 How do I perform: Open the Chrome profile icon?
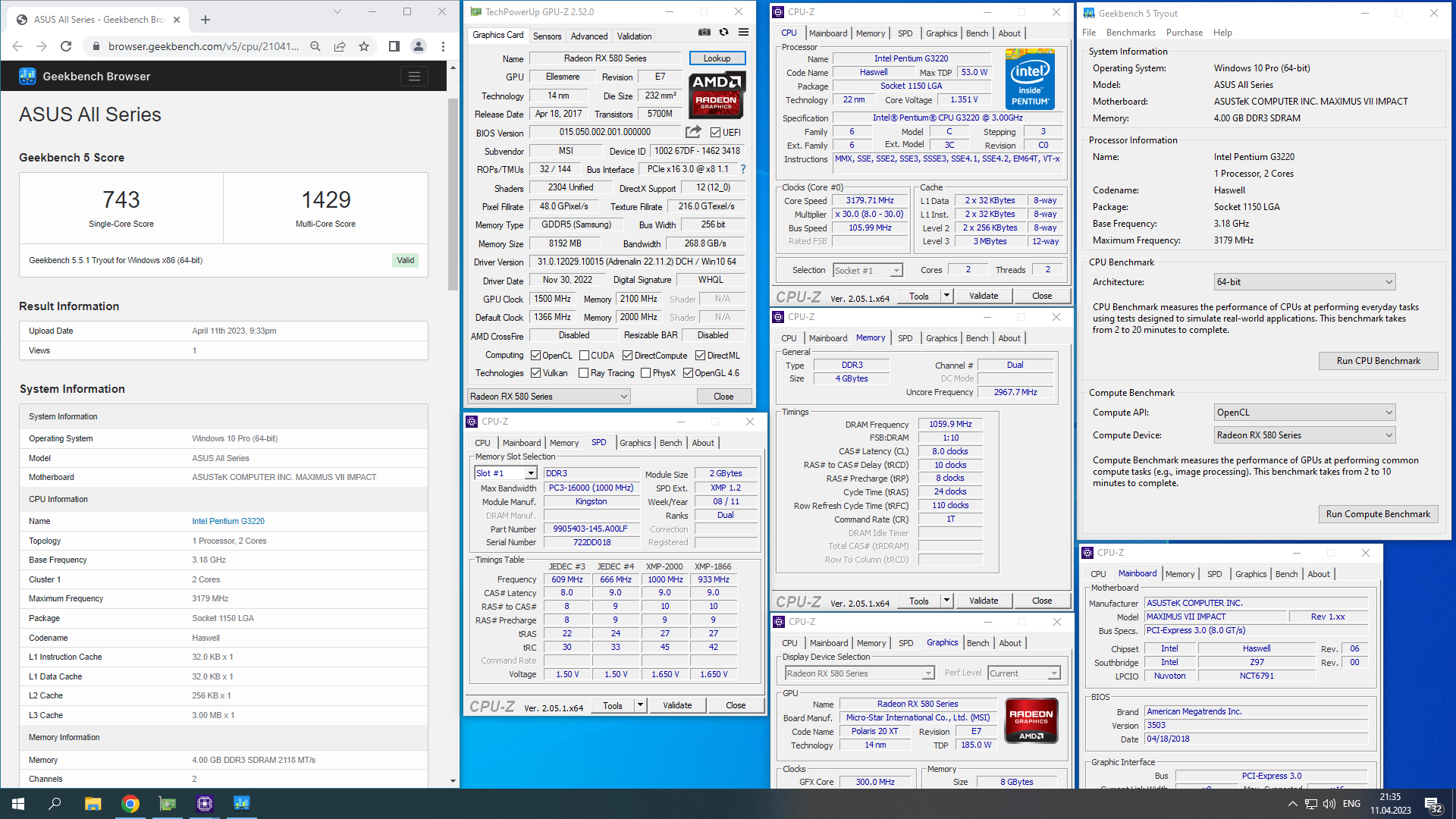click(x=418, y=46)
